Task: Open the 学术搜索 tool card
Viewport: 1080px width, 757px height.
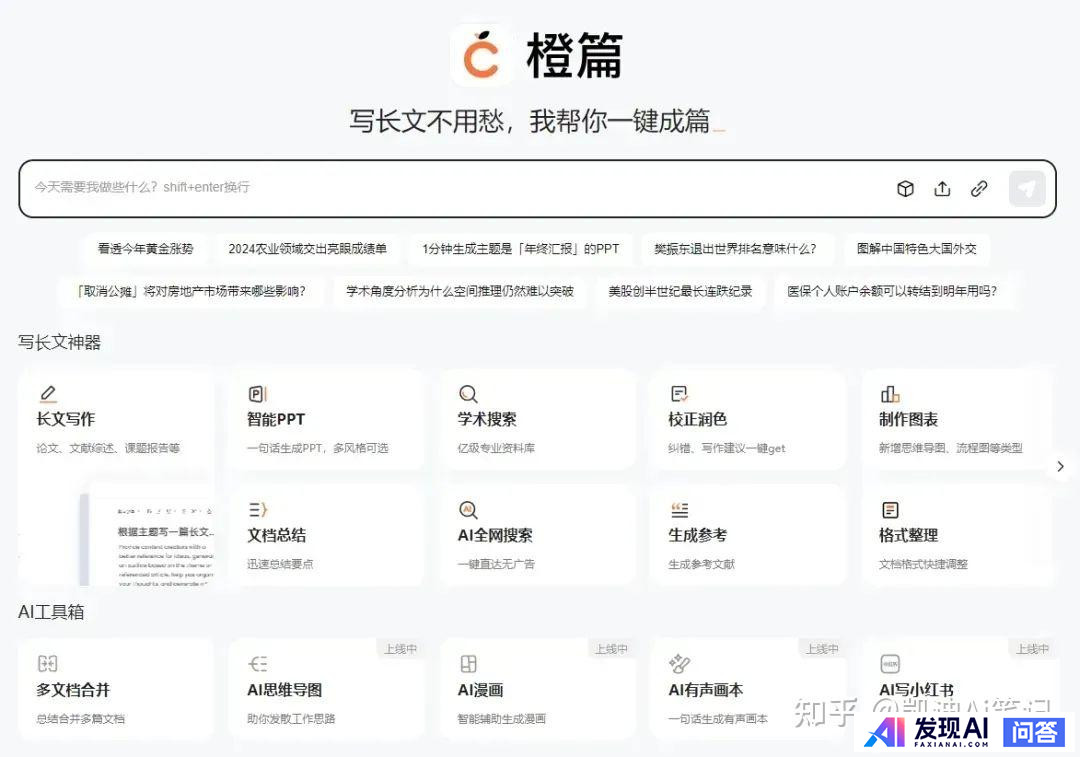Action: coord(536,420)
